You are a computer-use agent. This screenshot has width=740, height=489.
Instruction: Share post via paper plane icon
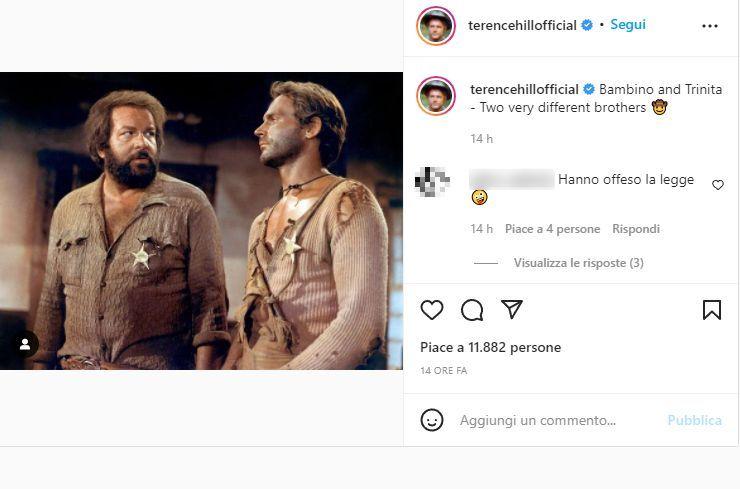pos(512,310)
